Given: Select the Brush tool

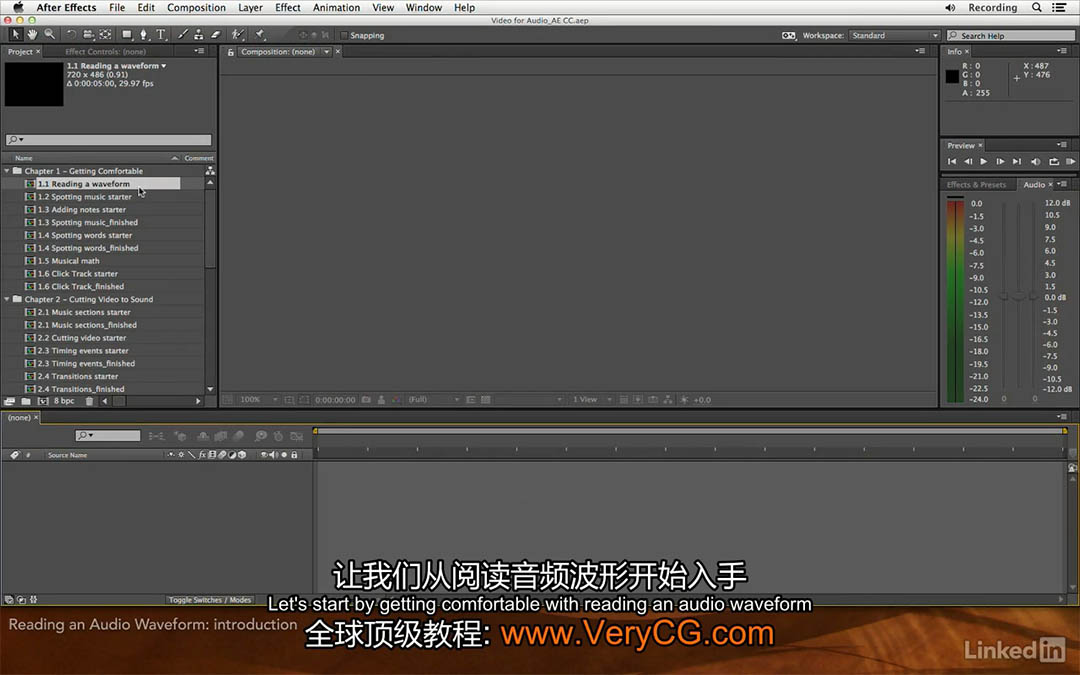Looking at the screenshot, I should 183,34.
